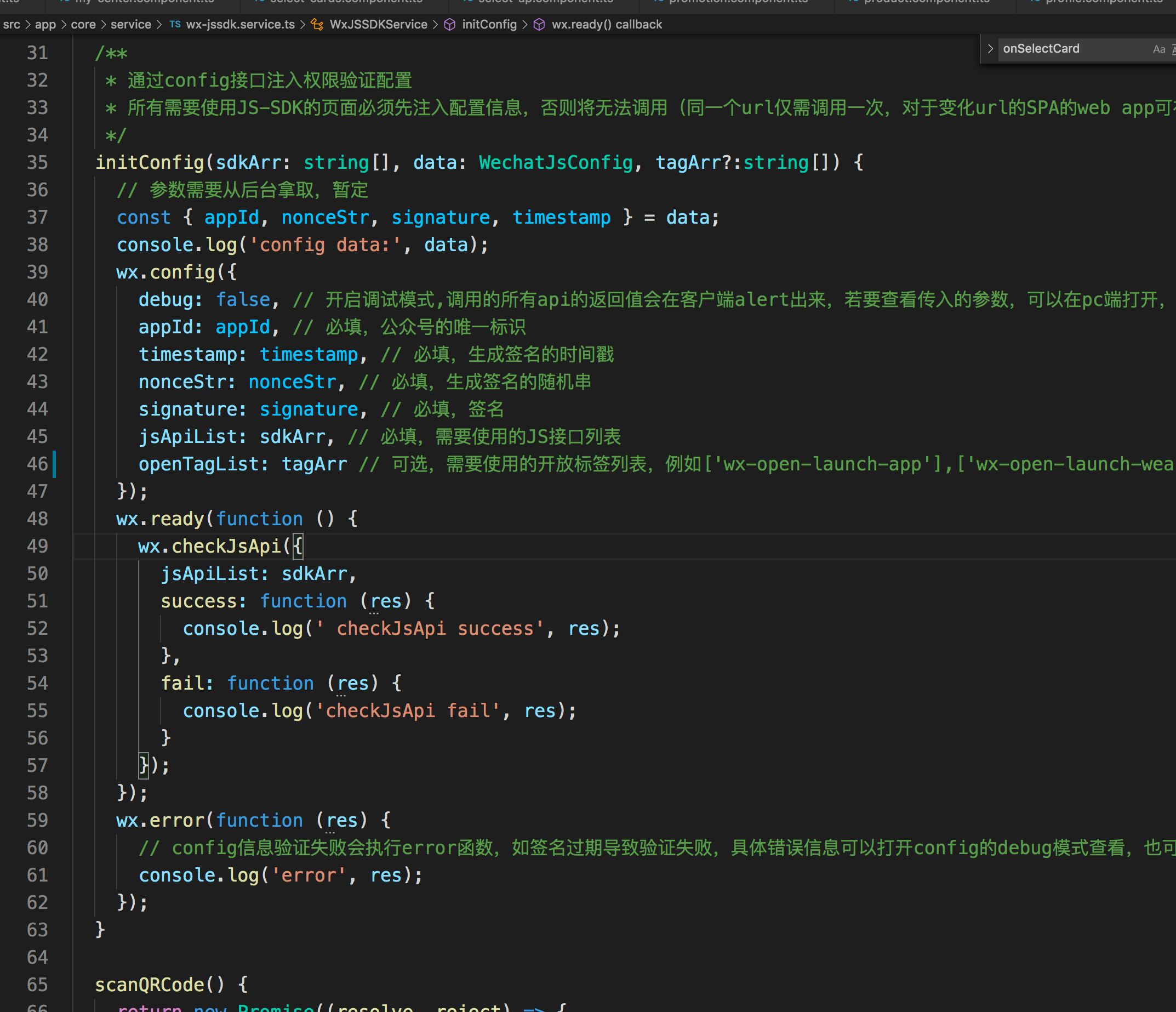Open WxJSSDKService breadcrumb symbol list
The width and height of the screenshot is (1176, 1012).
(378, 25)
